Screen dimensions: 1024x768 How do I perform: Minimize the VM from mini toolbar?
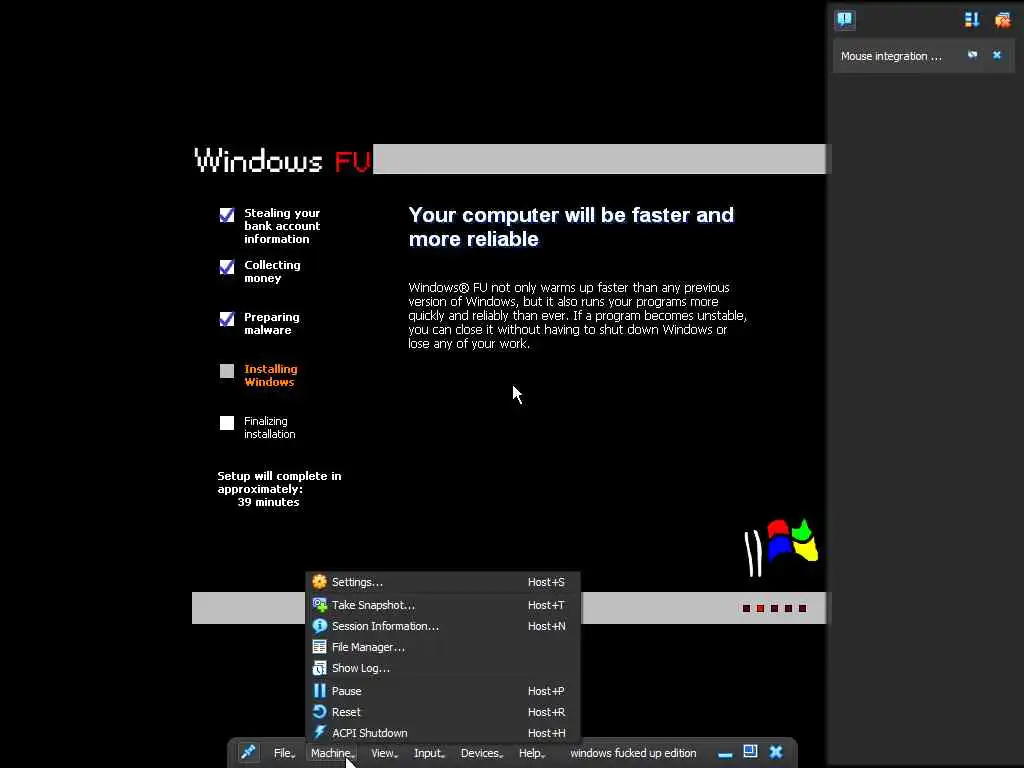(x=725, y=754)
